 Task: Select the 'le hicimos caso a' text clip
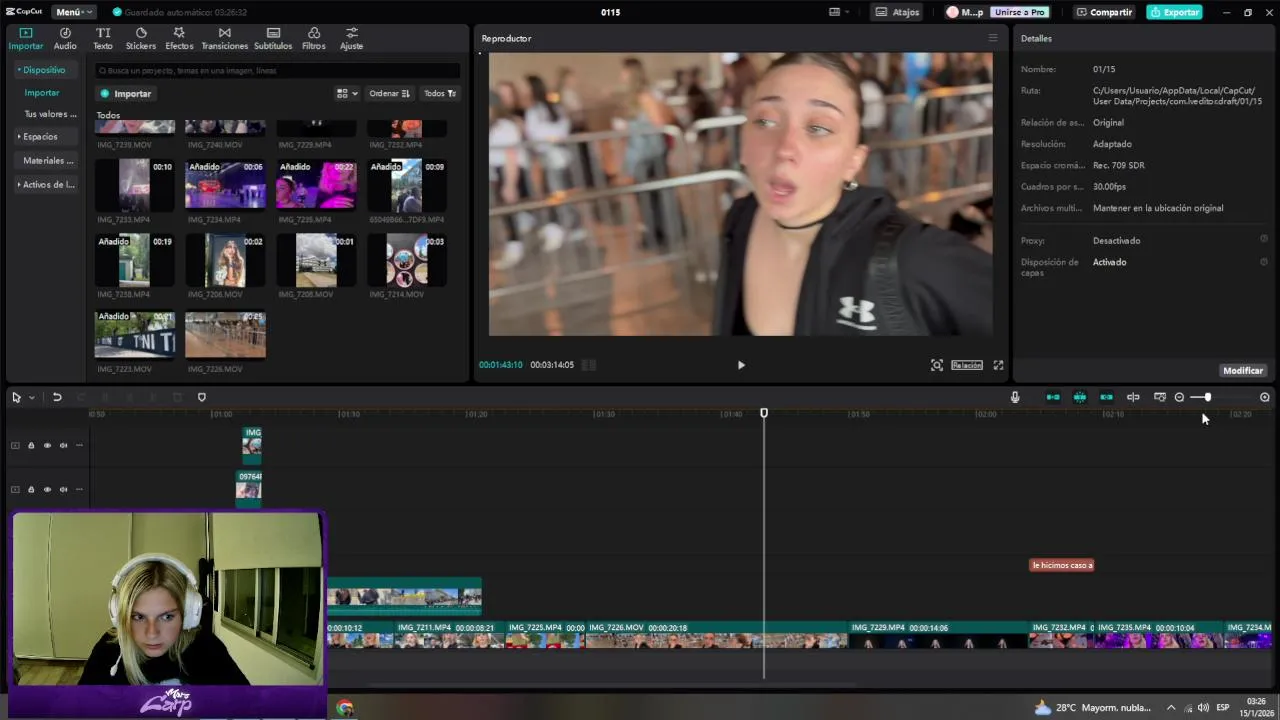1062,565
